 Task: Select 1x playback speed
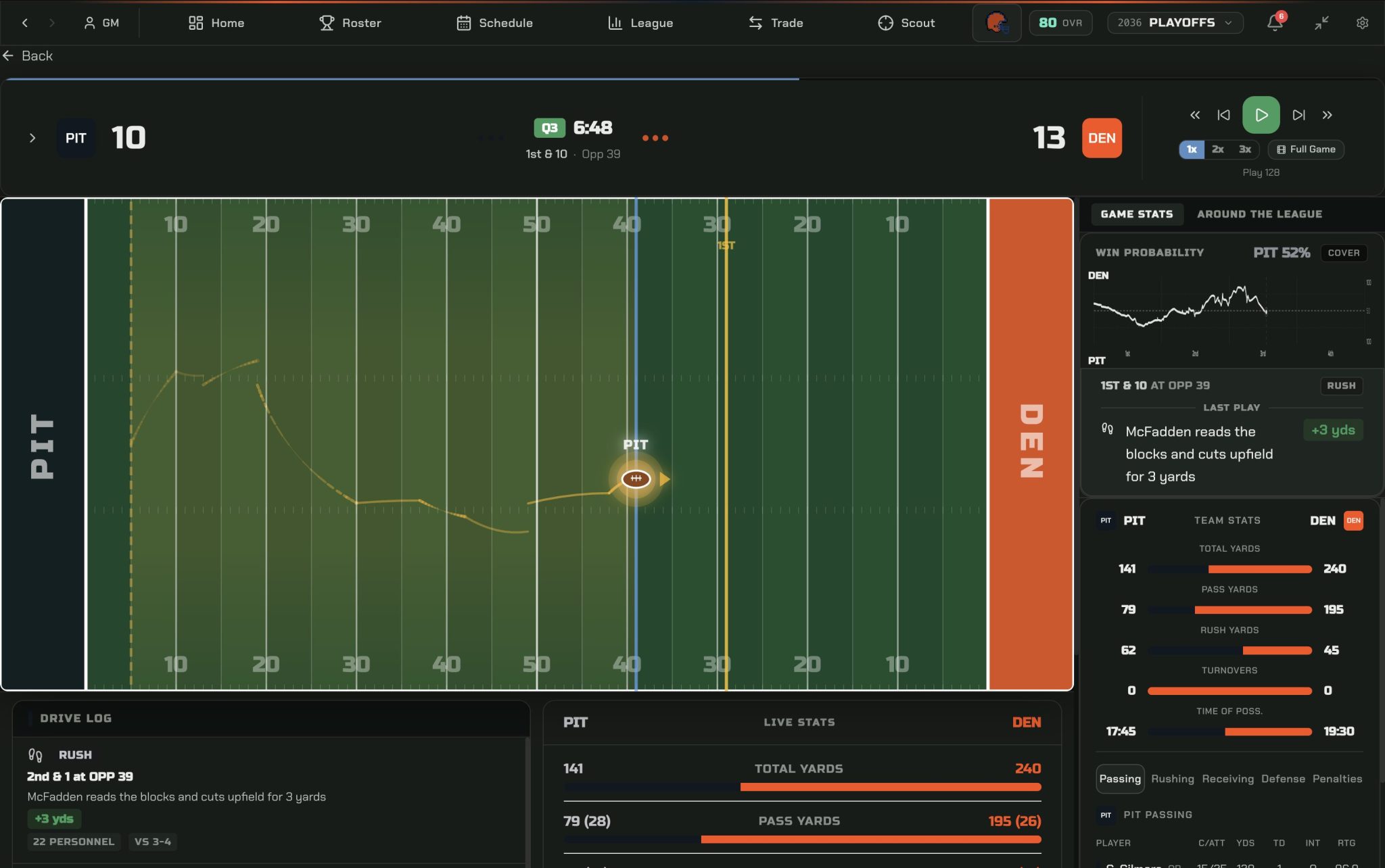click(1192, 149)
